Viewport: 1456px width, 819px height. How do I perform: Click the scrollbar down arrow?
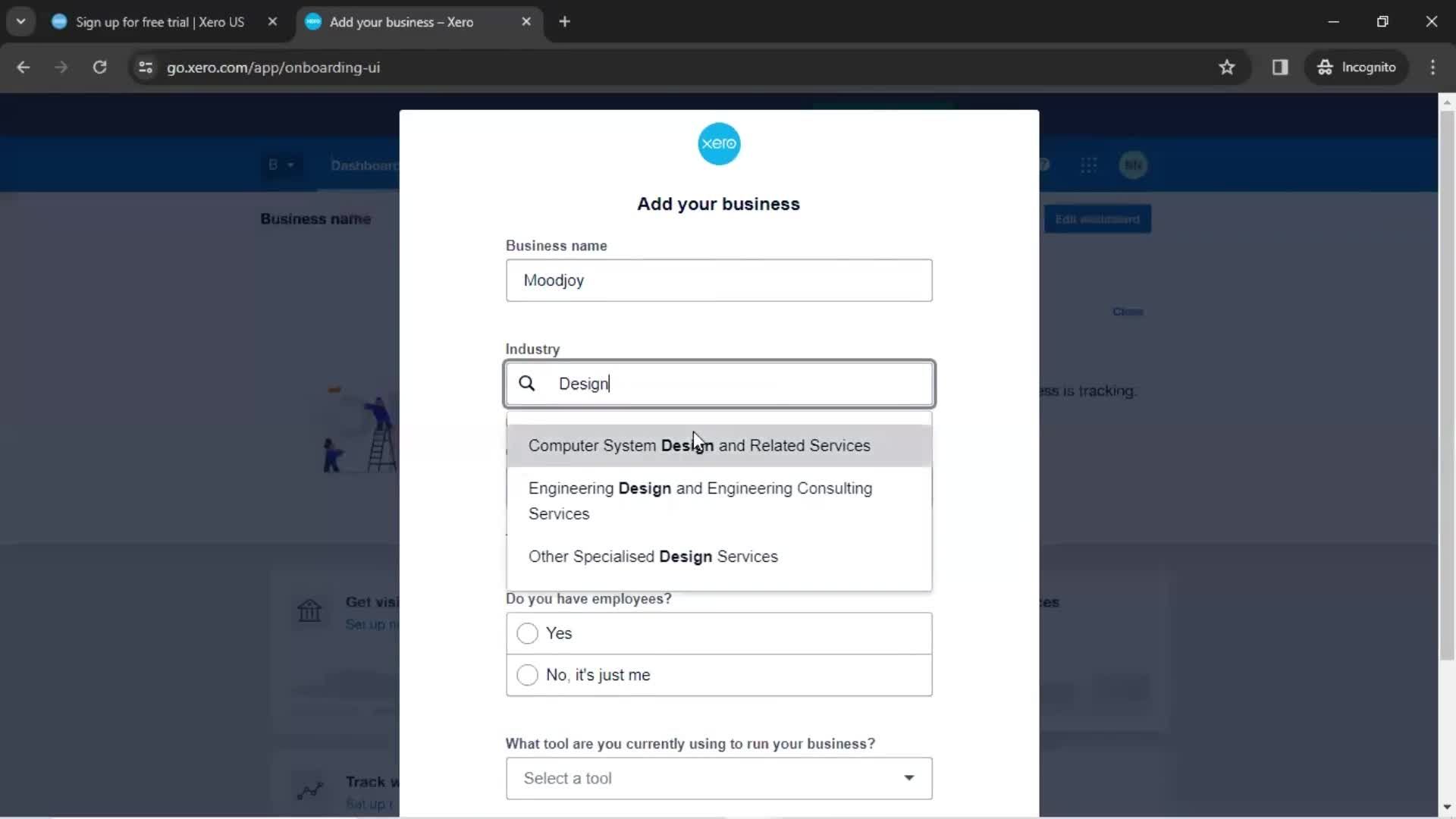tap(1446, 807)
